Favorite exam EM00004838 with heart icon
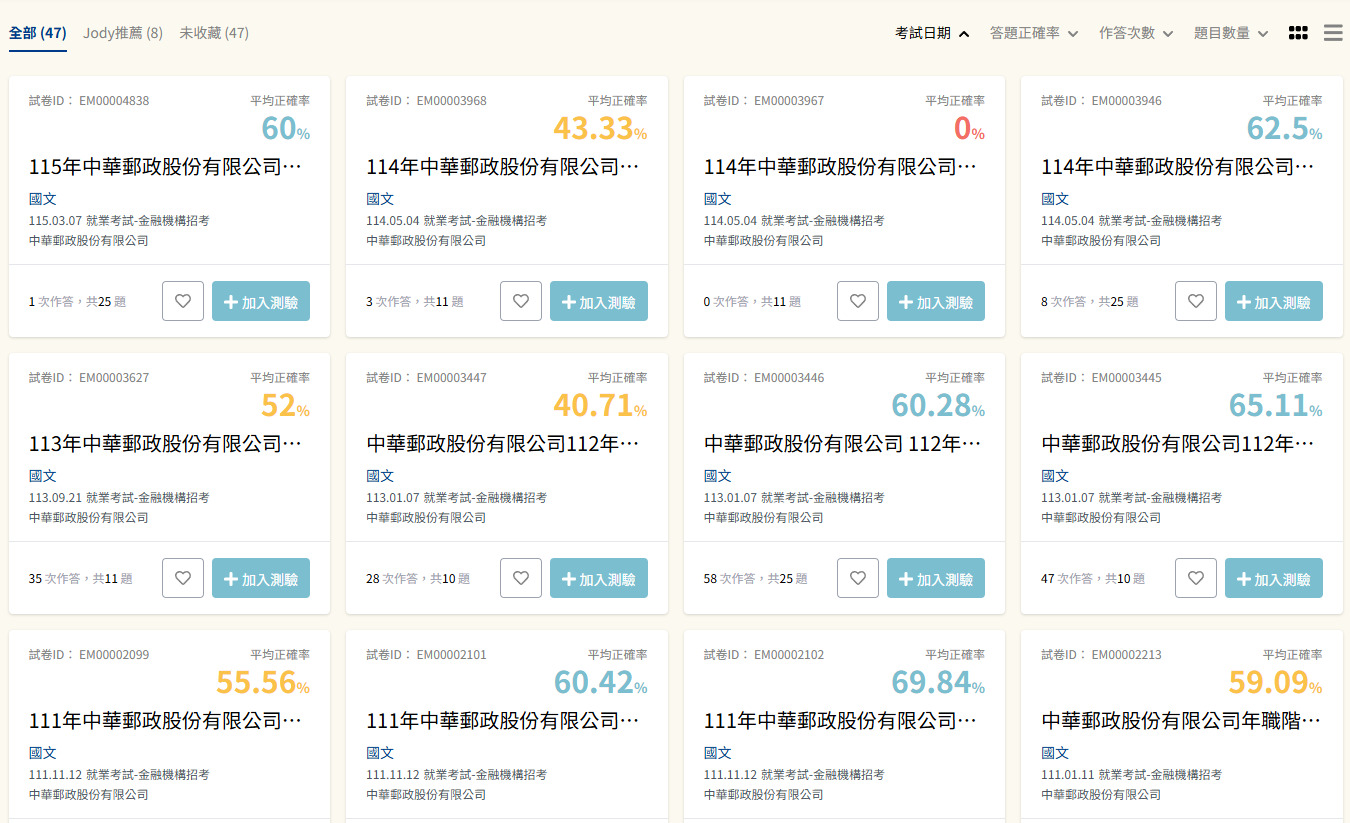This screenshot has width=1350, height=823. coord(183,301)
